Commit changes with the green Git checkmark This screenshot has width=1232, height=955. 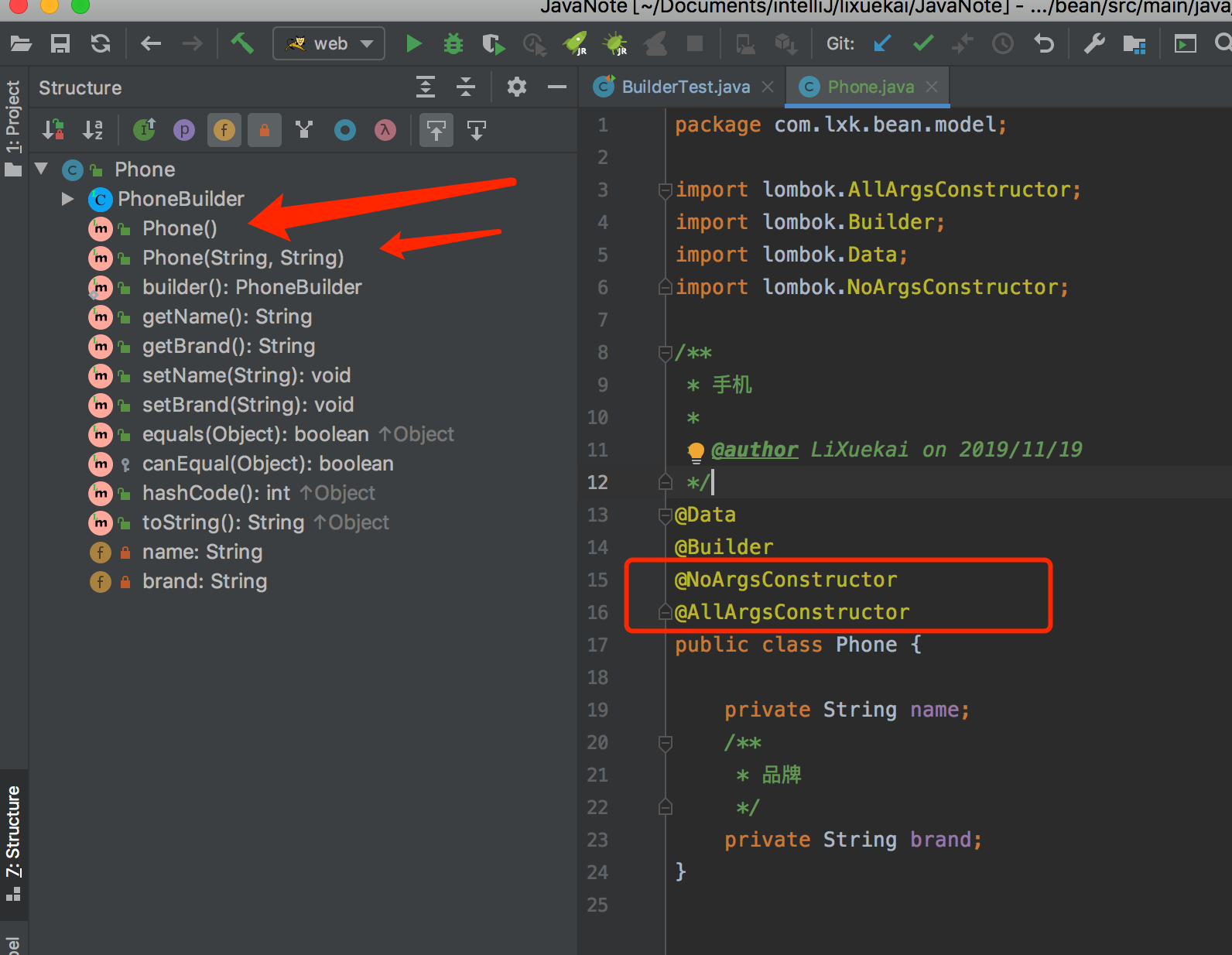coord(923,43)
